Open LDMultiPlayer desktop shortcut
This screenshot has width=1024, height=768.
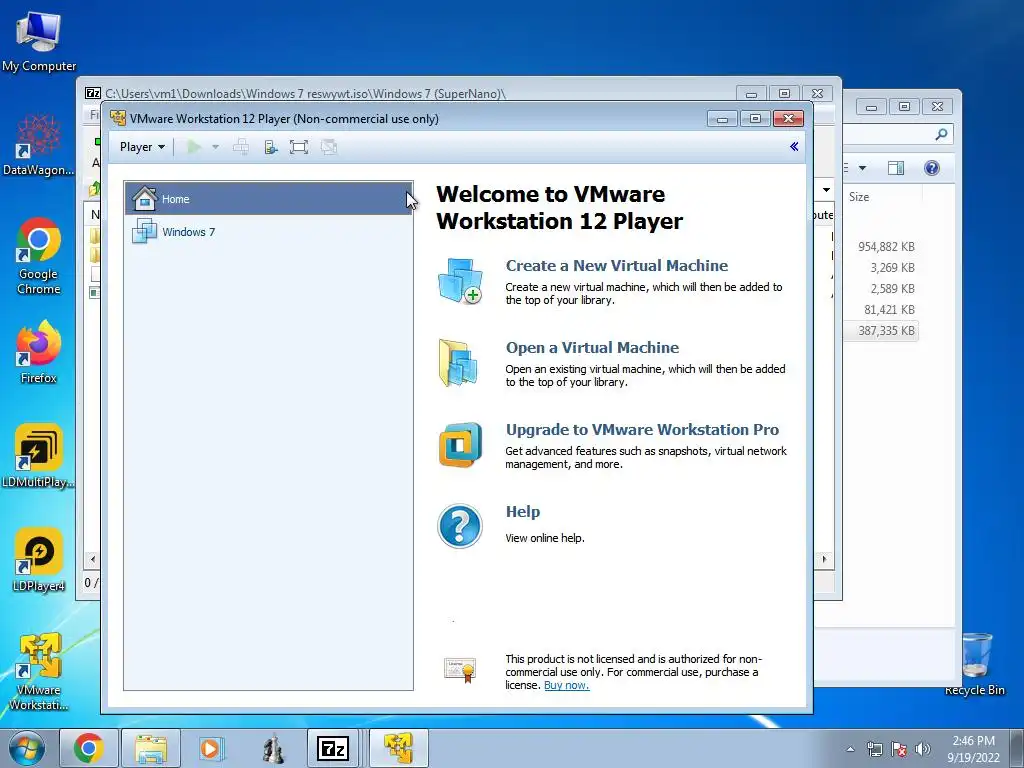(x=39, y=456)
